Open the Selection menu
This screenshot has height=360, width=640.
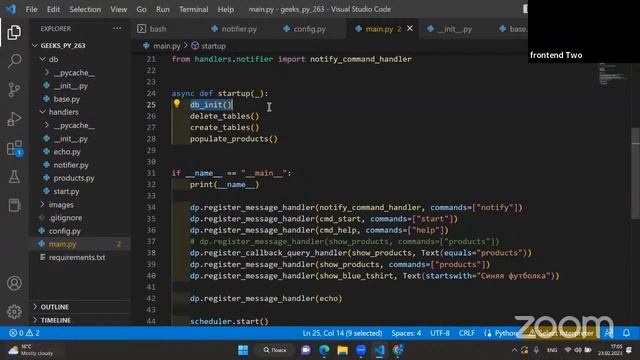tap(85, 9)
